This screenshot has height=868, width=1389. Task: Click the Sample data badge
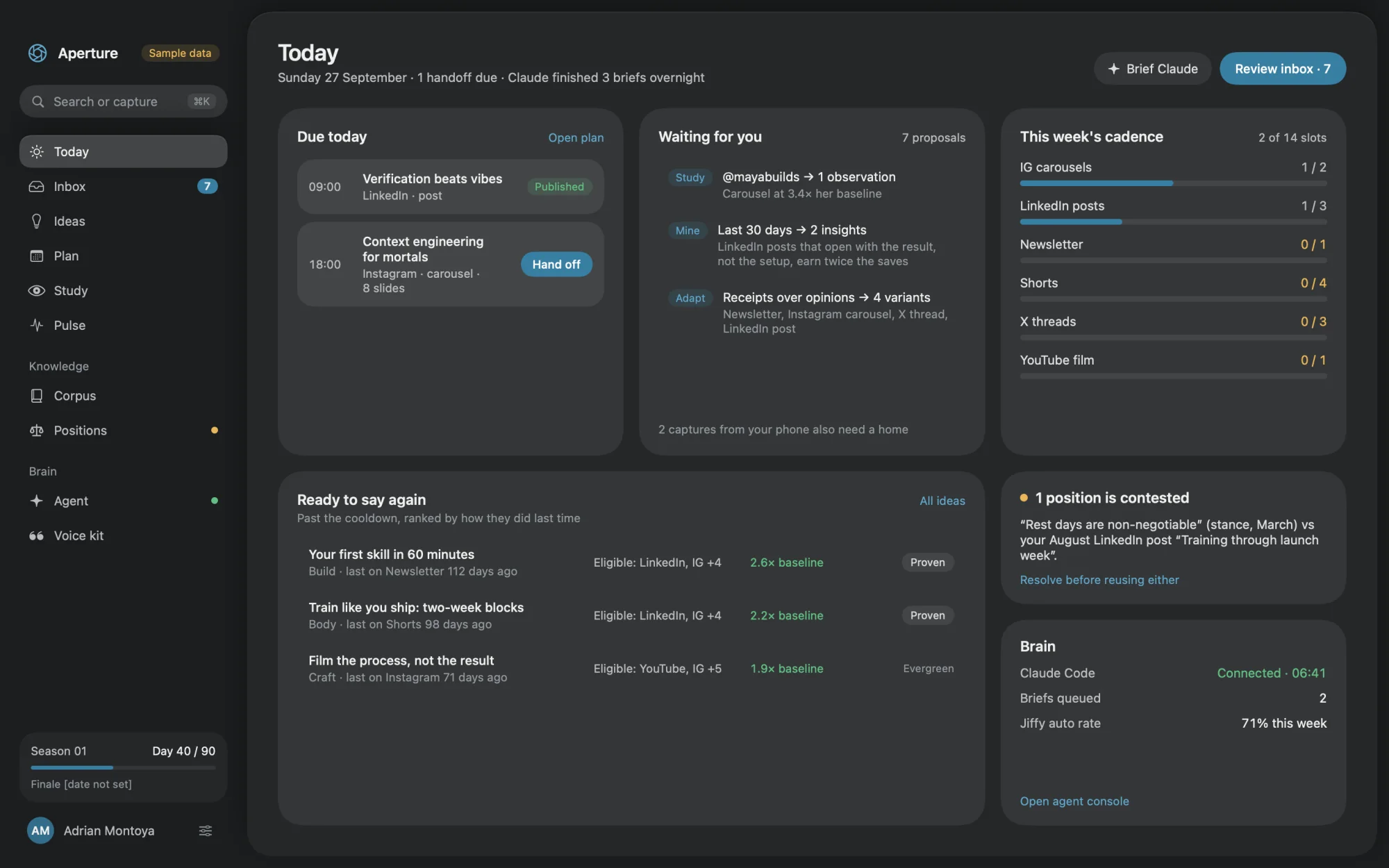coord(180,53)
